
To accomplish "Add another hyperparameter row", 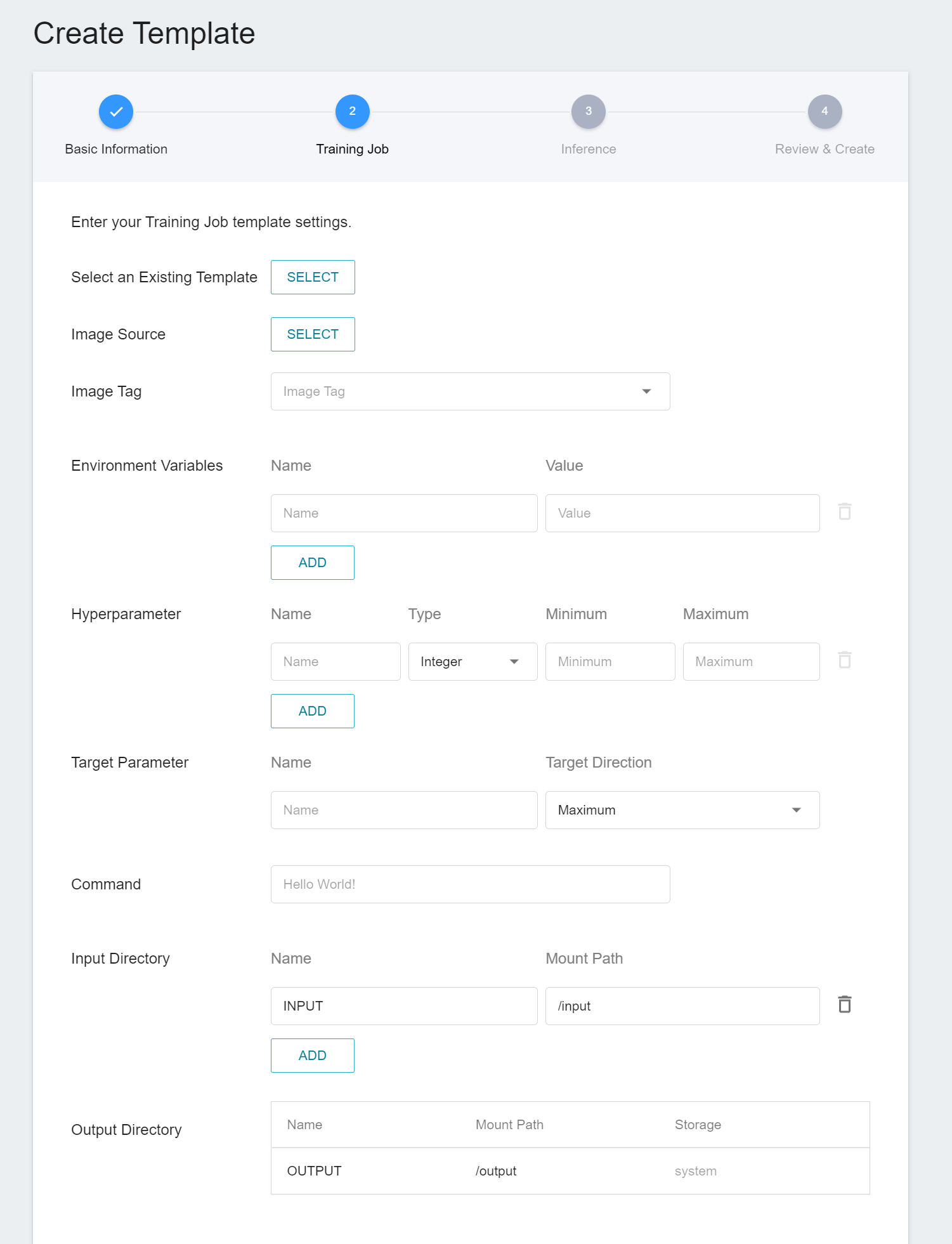I will coord(313,711).
